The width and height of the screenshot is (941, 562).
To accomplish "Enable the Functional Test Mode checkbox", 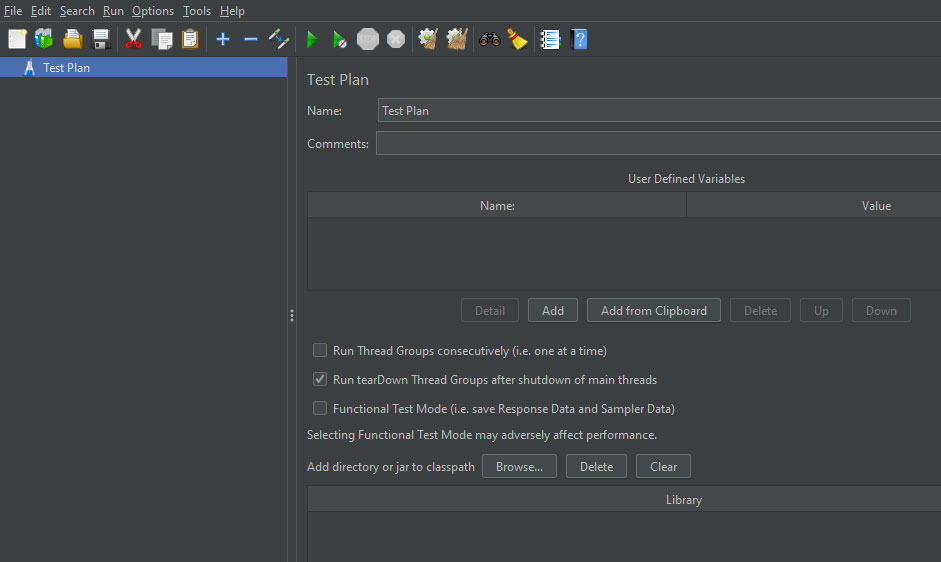I will (x=320, y=408).
